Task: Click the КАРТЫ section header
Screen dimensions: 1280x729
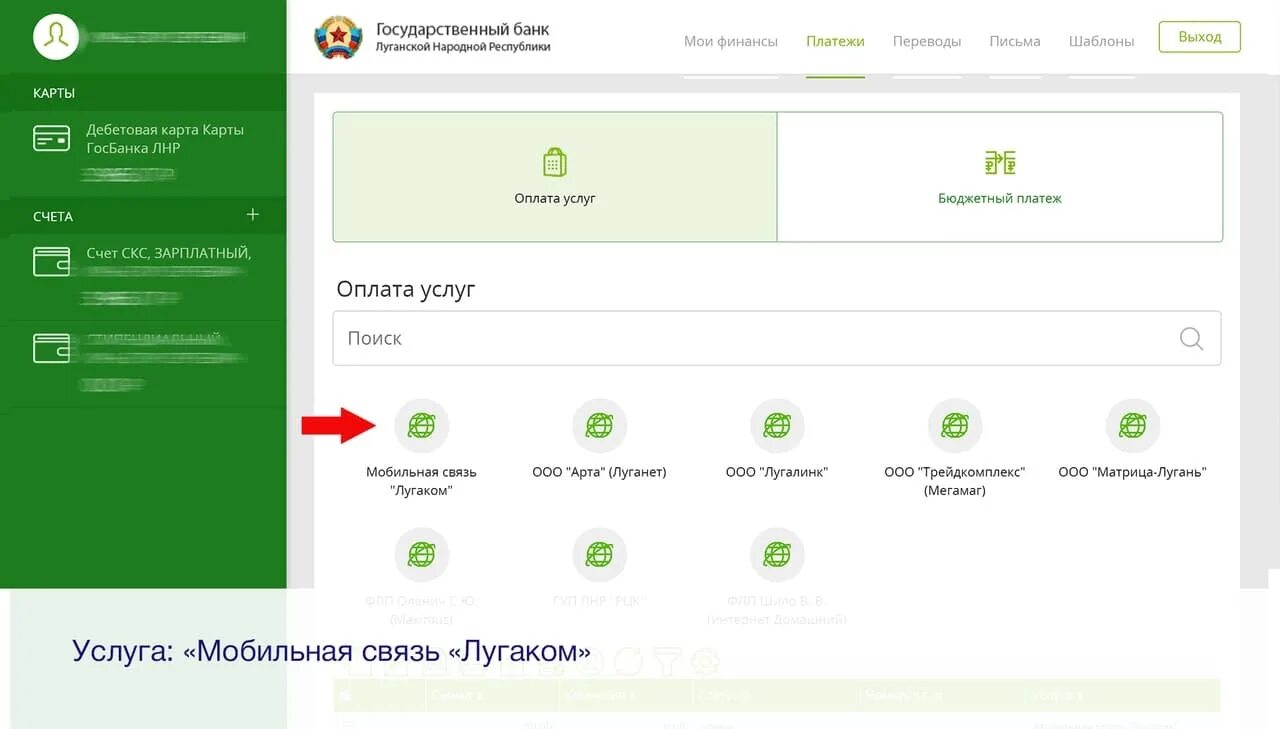Action: pyautogui.click(x=54, y=93)
